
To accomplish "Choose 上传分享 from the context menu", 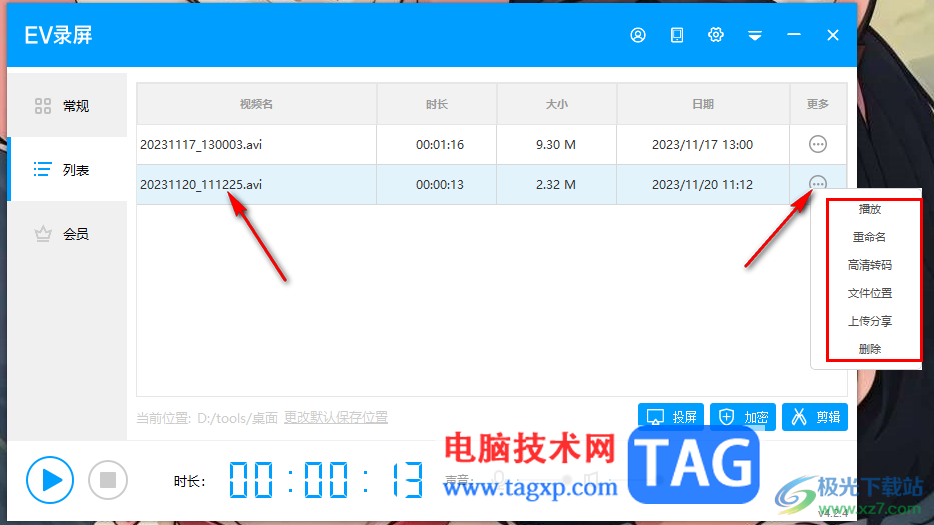I will click(870, 321).
